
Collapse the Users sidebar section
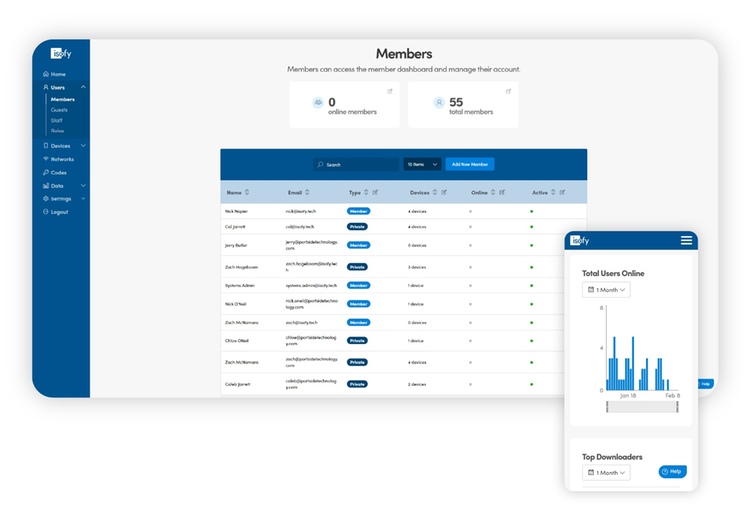click(x=83, y=87)
